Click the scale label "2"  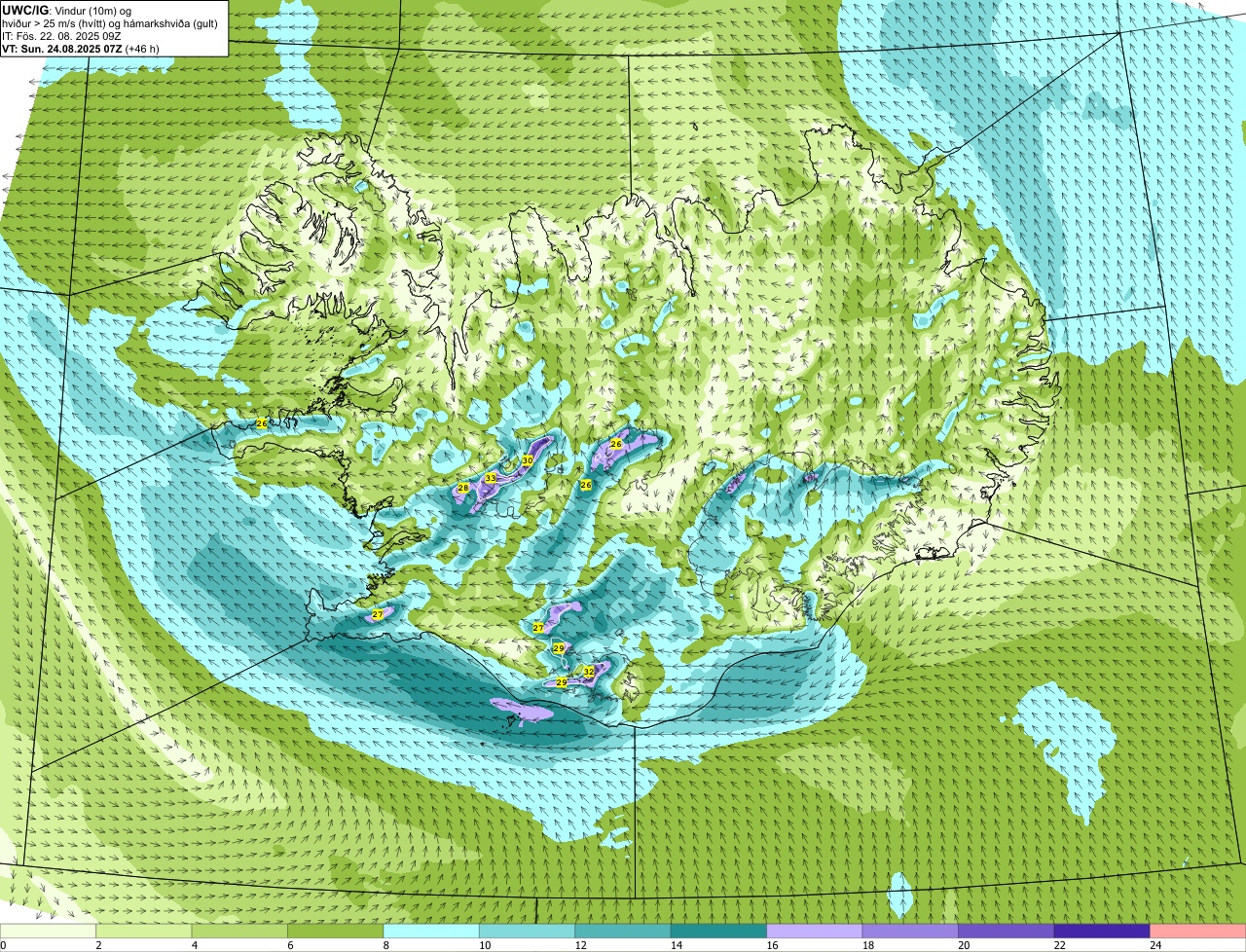98,945
